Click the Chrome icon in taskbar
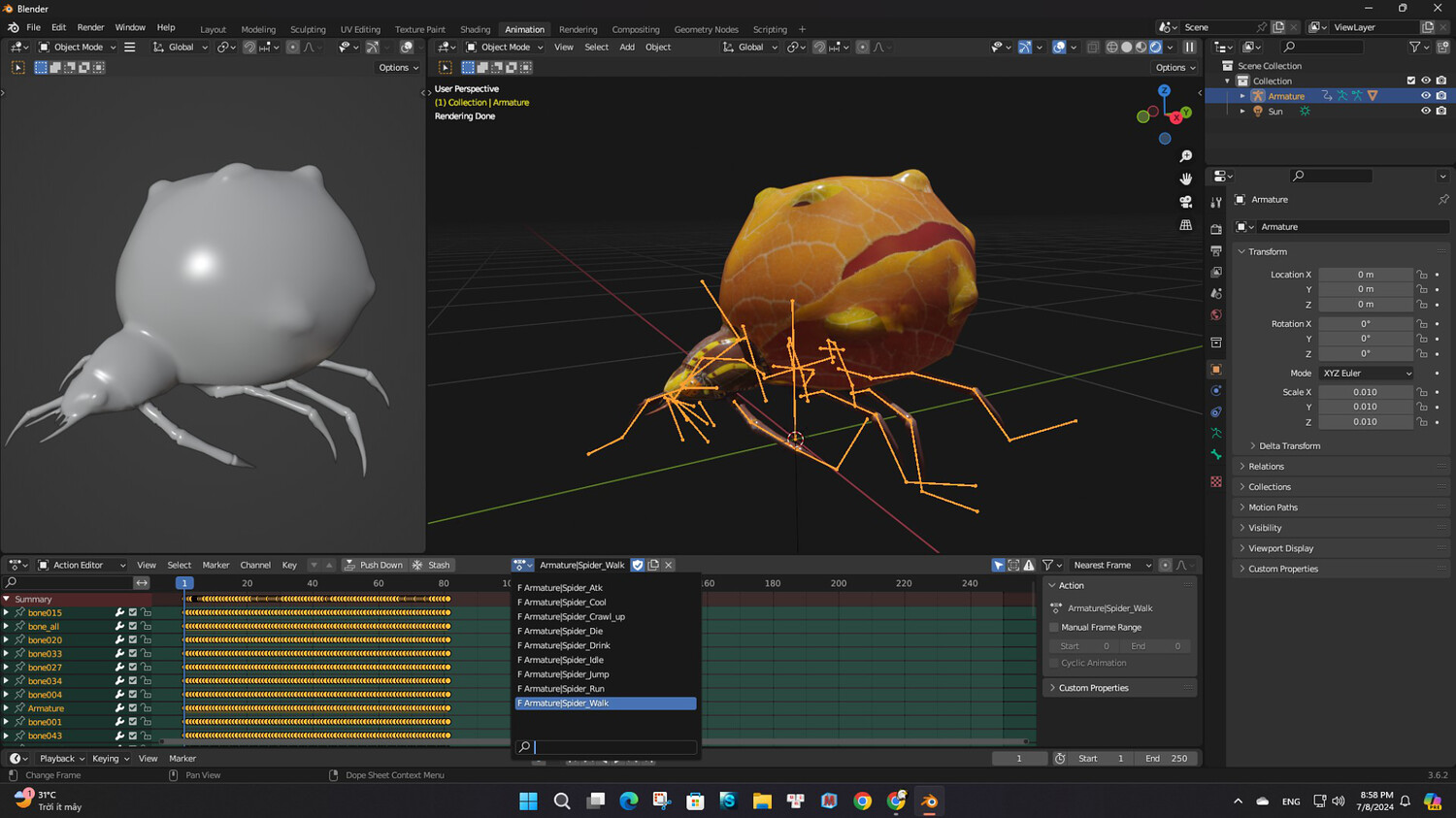The height and width of the screenshot is (818, 1456). [x=862, y=802]
